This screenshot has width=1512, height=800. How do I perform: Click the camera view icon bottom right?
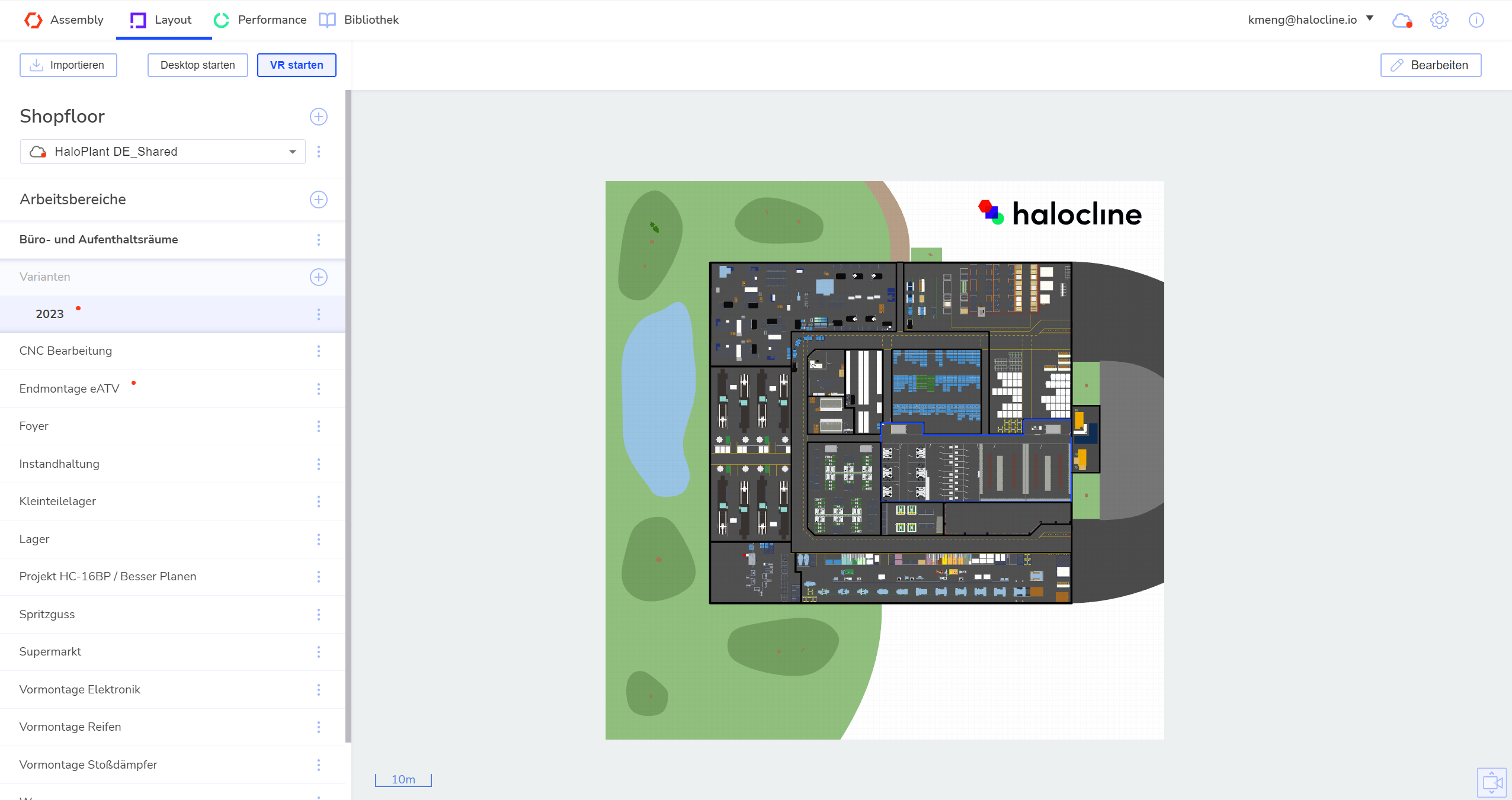pyautogui.click(x=1491, y=783)
